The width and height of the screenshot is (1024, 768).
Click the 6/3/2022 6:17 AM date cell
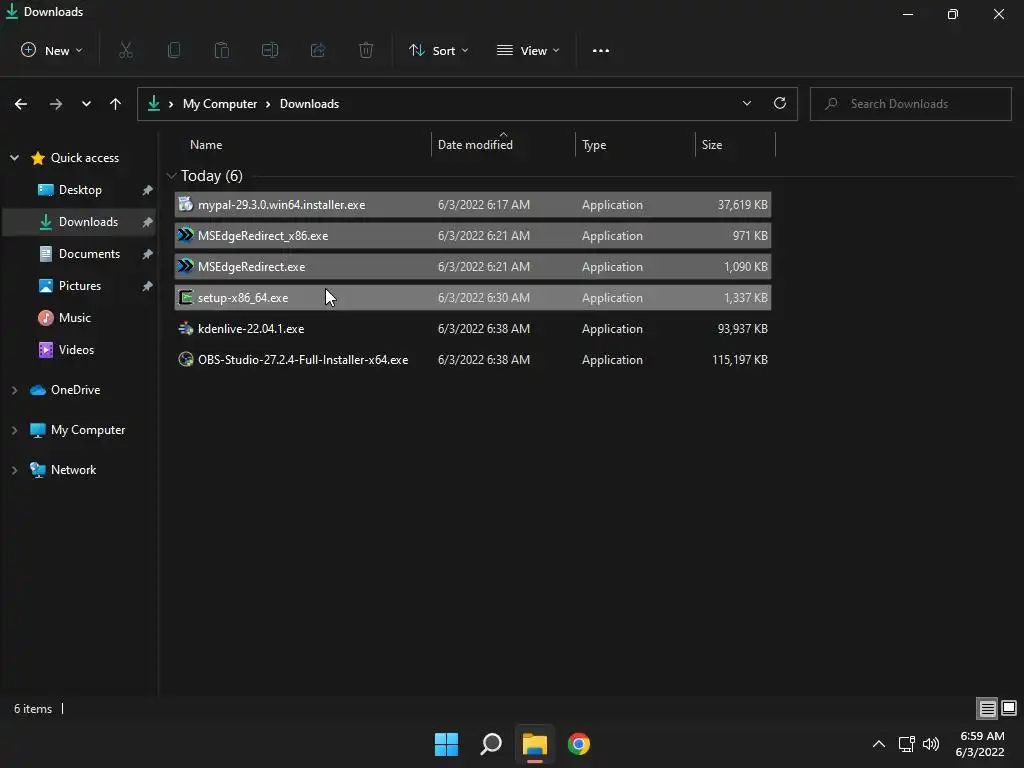[484, 204]
